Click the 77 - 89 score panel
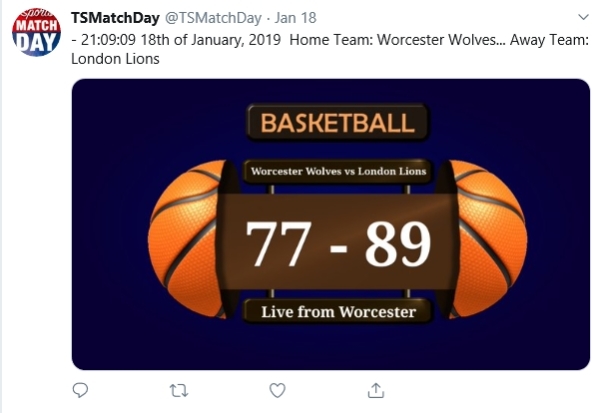 [x=338, y=242]
